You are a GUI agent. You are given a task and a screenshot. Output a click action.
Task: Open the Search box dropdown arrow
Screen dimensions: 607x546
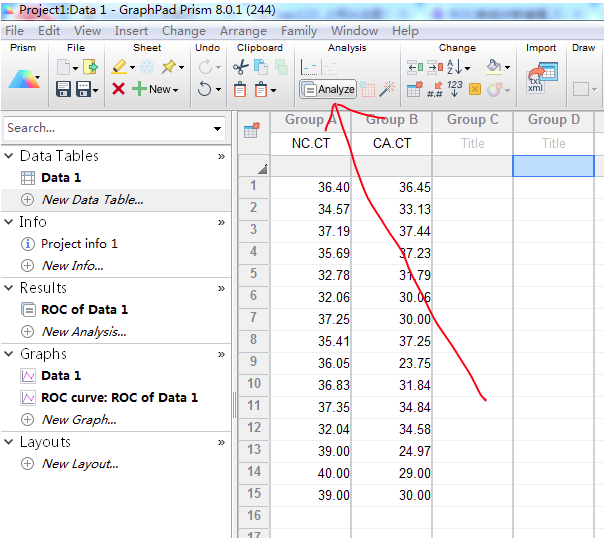coord(218,129)
